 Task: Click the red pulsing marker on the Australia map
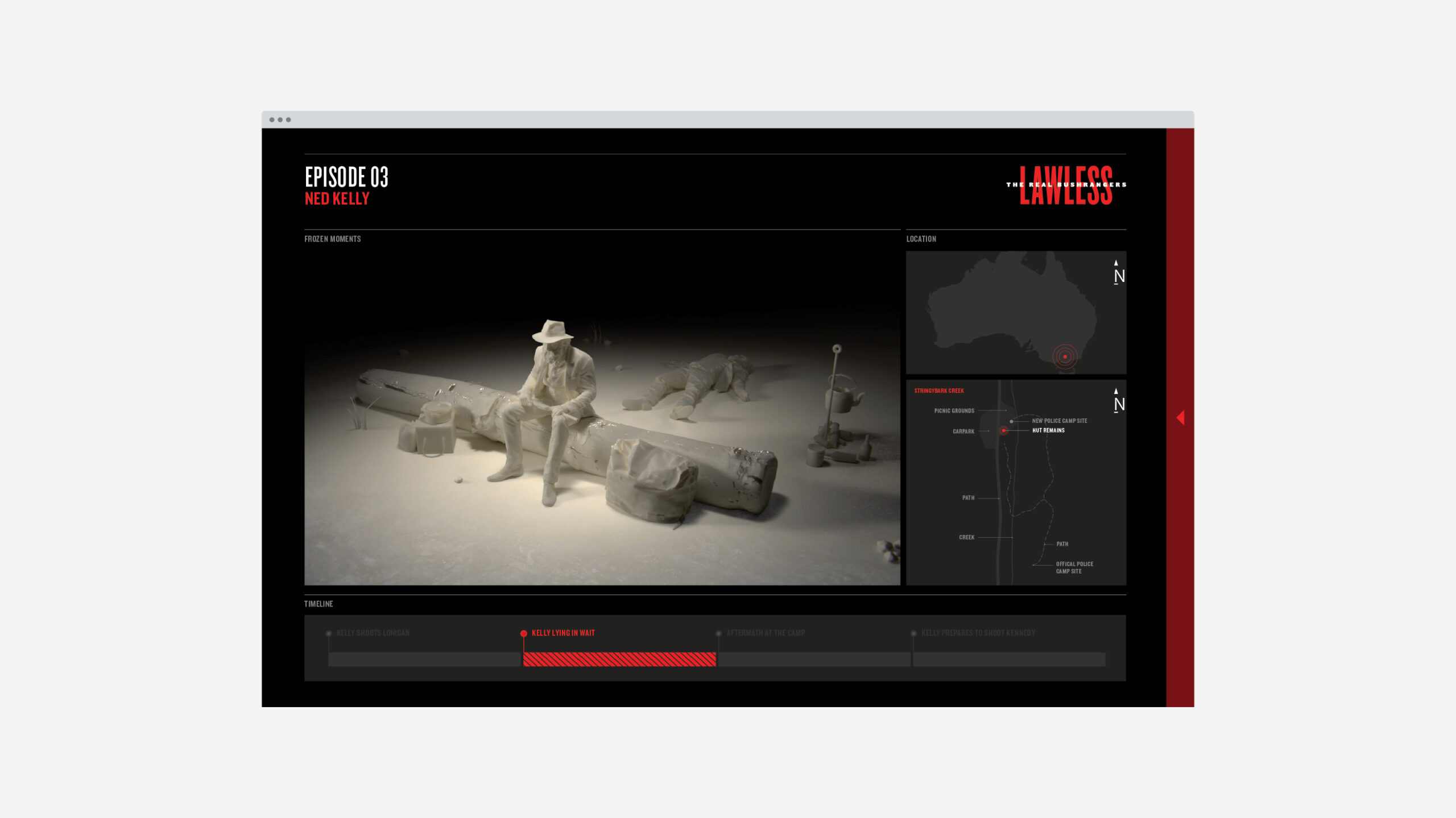point(1065,357)
